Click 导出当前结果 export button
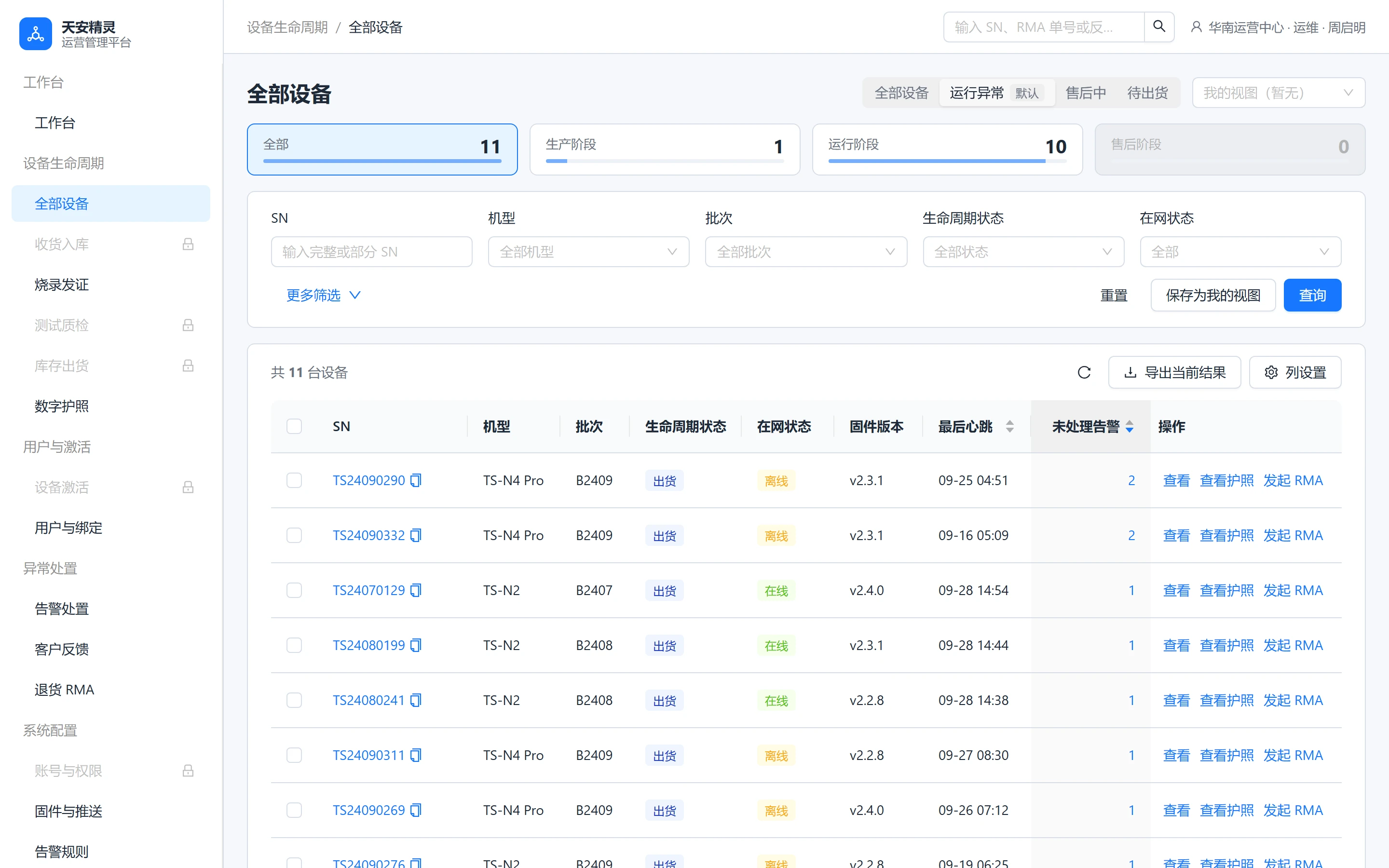1389x868 pixels. 1174,373
